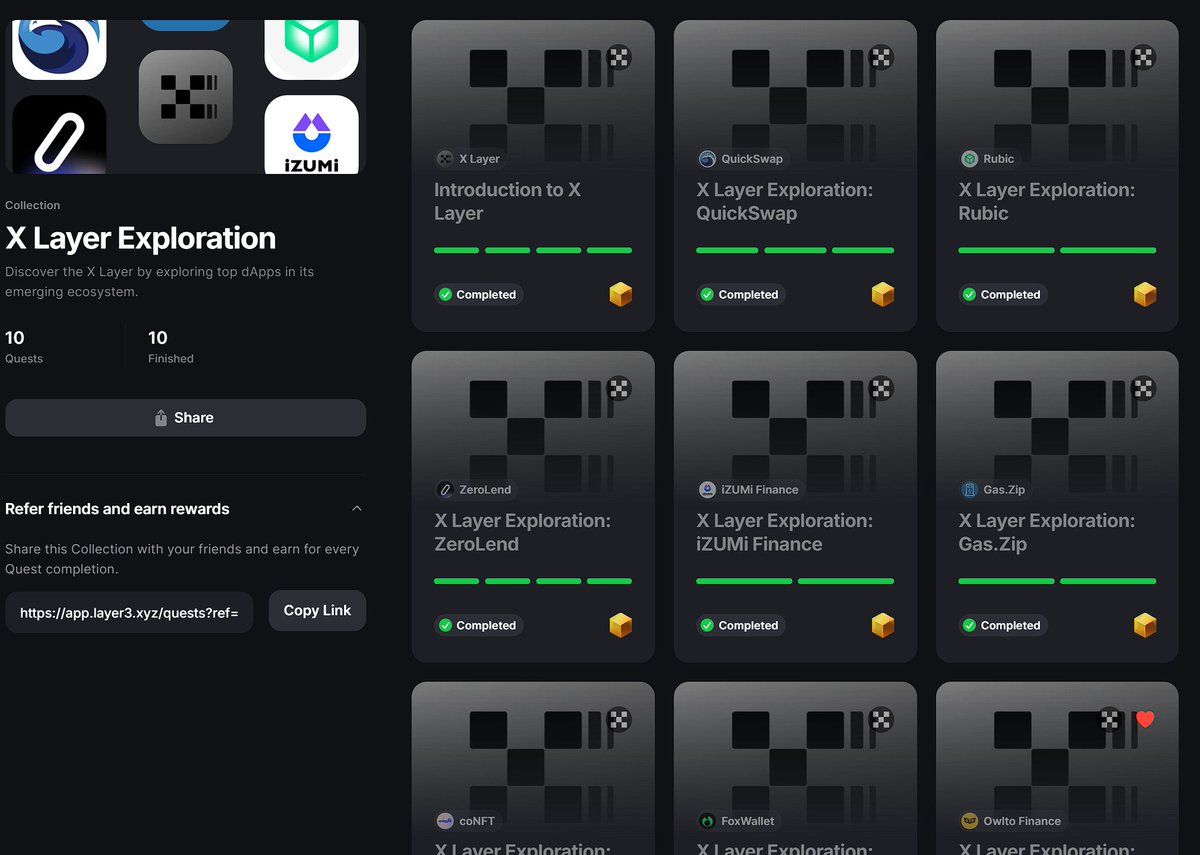The width and height of the screenshot is (1200, 855).
Task: Select the referral link URL field
Action: point(129,613)
